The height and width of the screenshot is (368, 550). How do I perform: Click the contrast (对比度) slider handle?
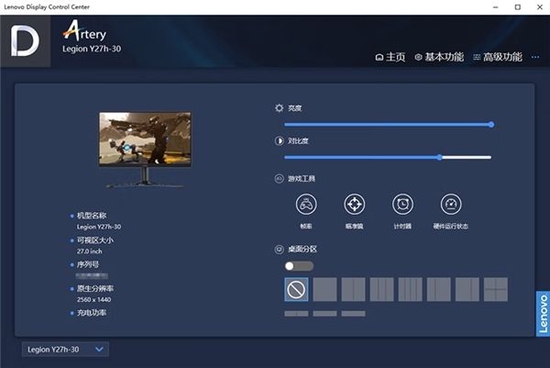(x=440, y=158)
